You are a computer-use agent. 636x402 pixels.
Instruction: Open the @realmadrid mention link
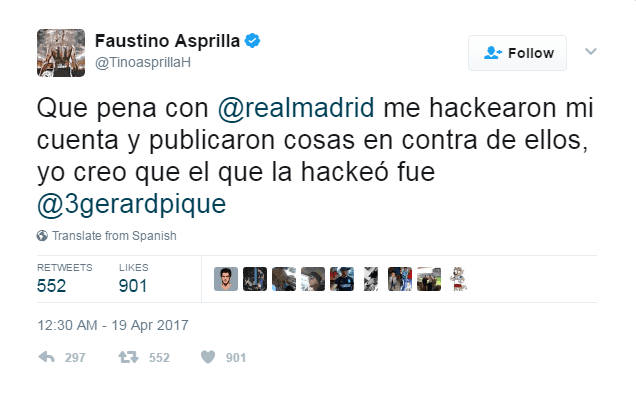coord(296,108)
